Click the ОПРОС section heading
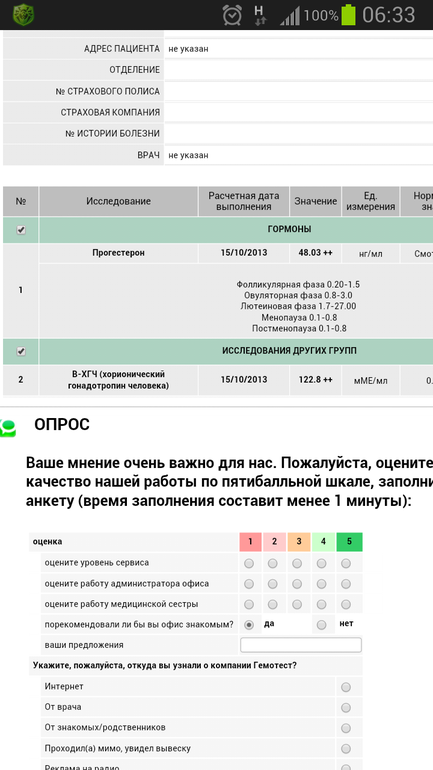The height and width of the screenshot is (770, 433). 62,425
